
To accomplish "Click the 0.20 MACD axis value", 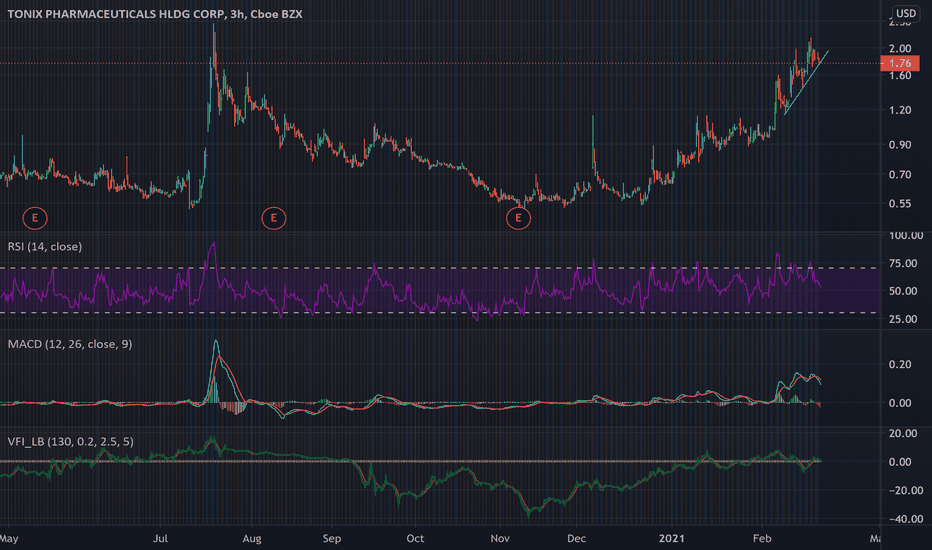I will [900, 364].
